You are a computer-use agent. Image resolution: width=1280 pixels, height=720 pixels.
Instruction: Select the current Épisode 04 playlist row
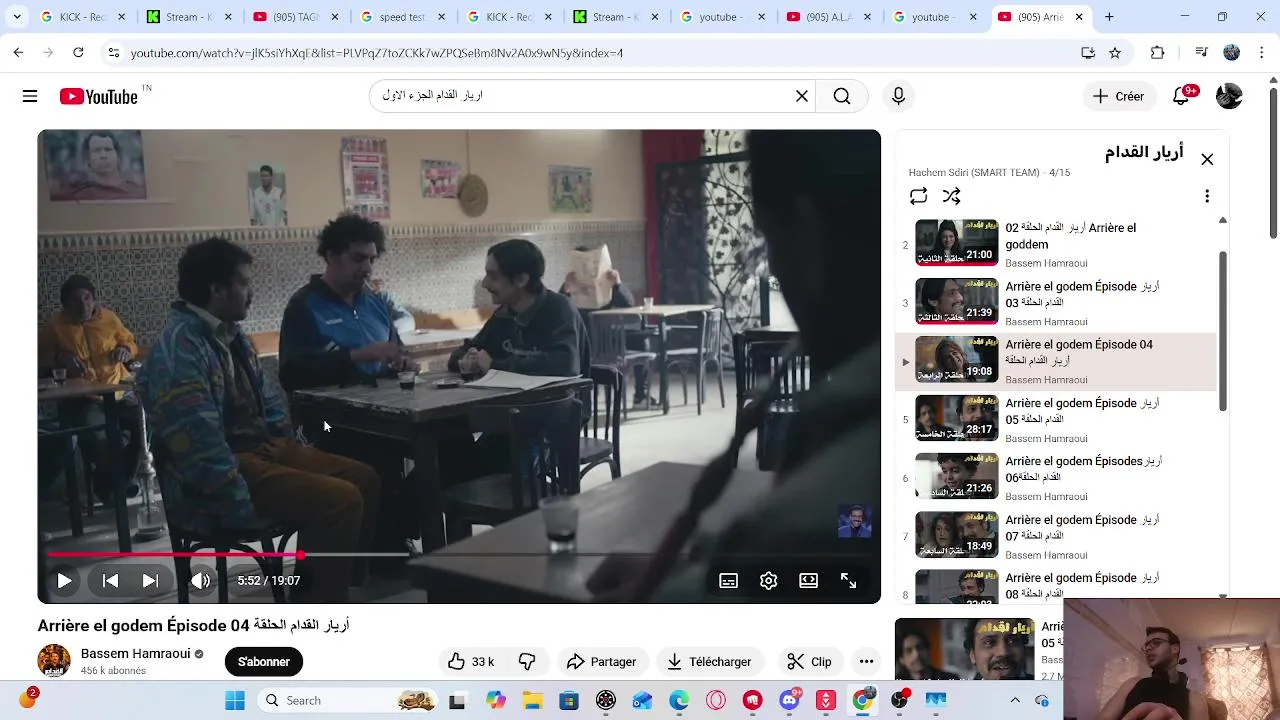pos(1056,361)
